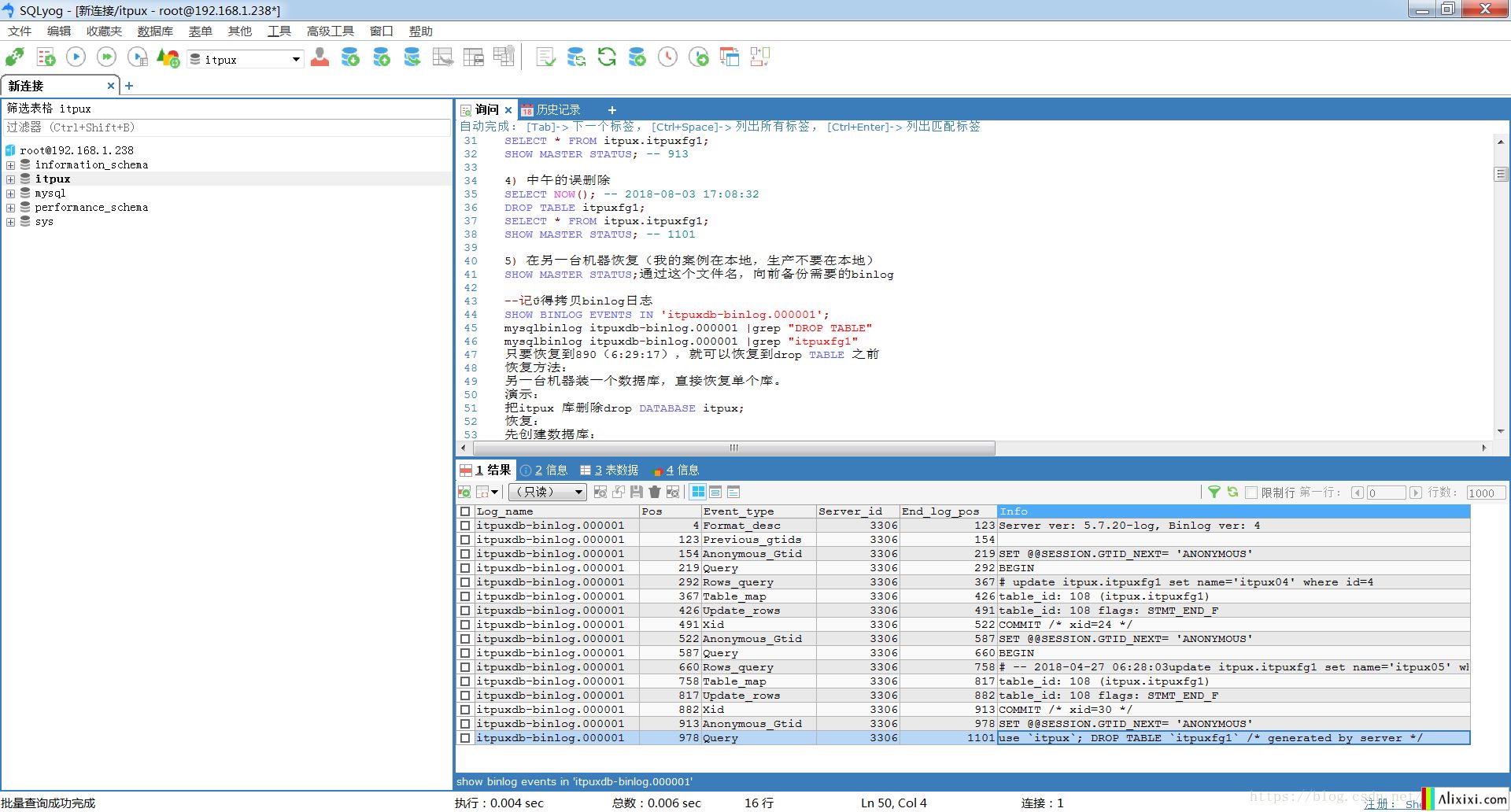The image size is (1511, 812).
Task: Expand the information_schema tree node
Action: click(x=10, y=165)
